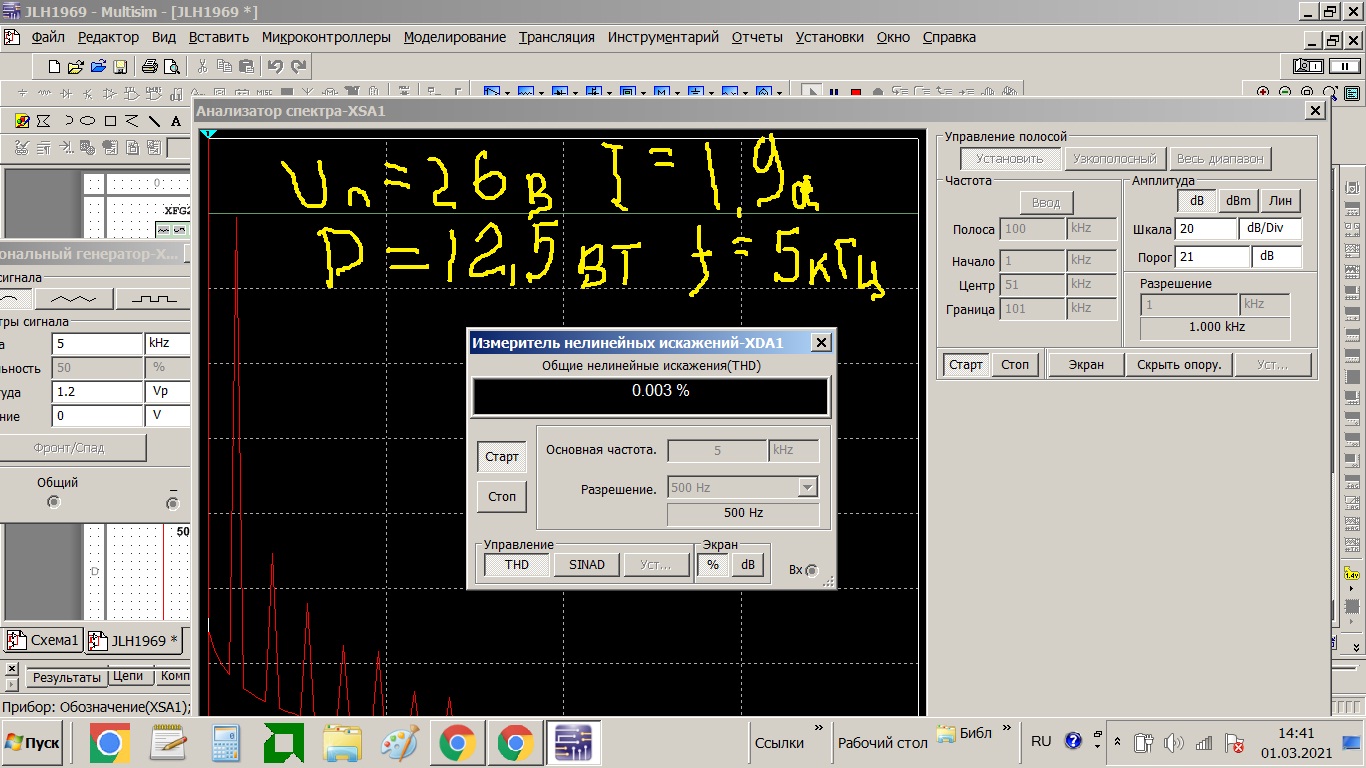Click Скрыть опору. button

pos(1179,364)
